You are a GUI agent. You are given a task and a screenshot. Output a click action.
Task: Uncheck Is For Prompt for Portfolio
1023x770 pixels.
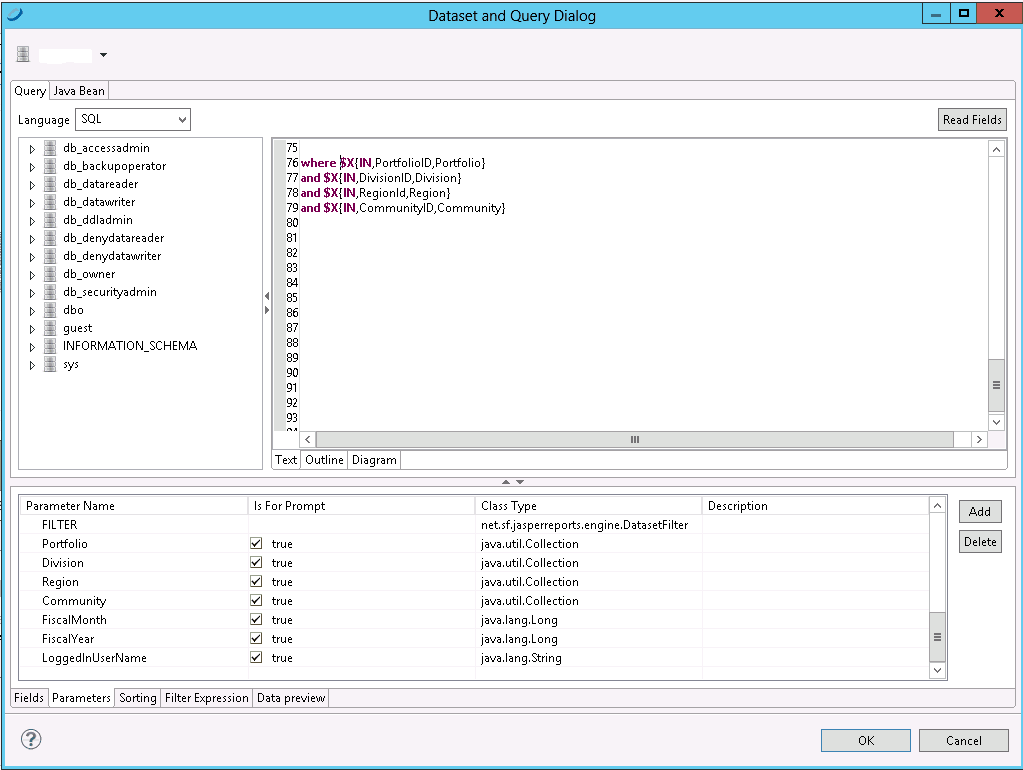click(x=257, y=544)
